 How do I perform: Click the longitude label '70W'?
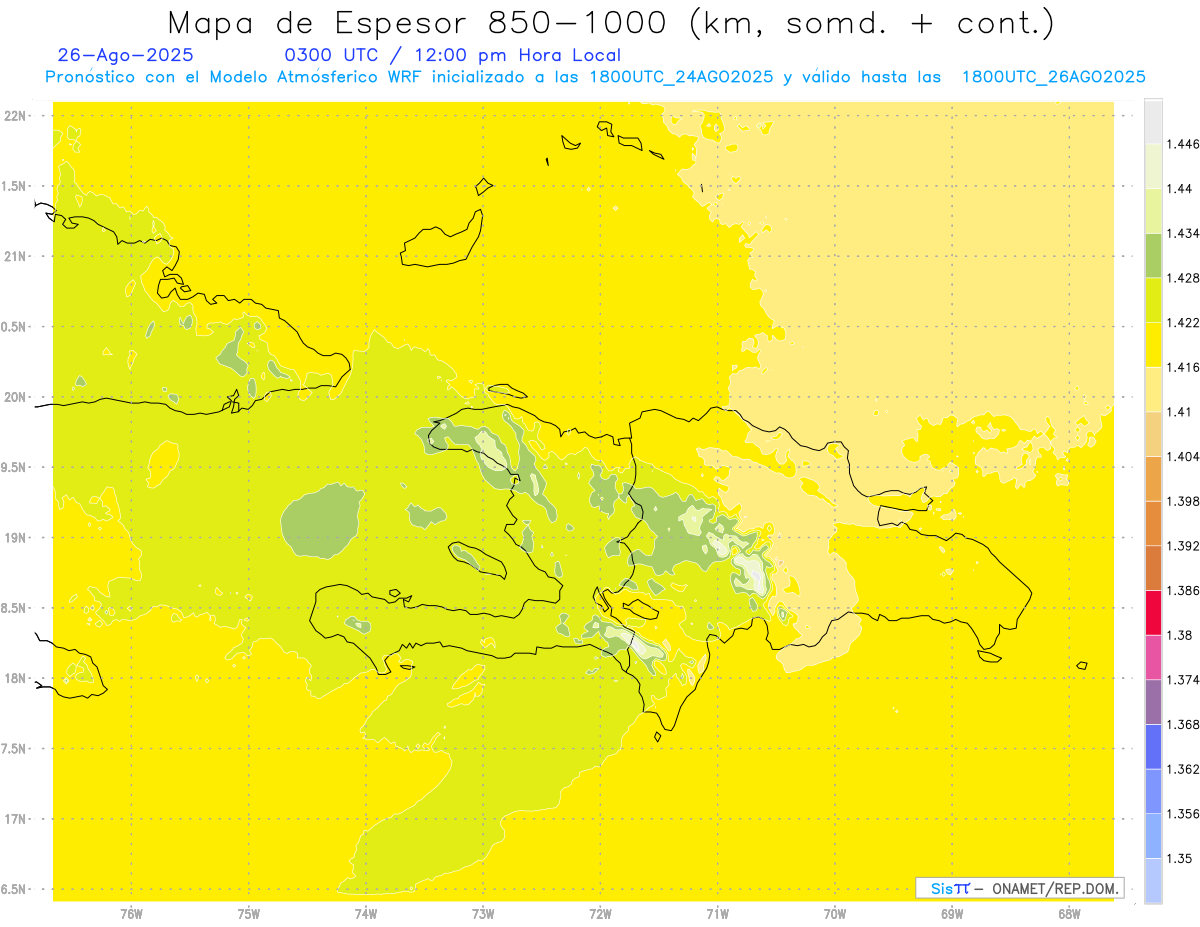pyautogui.click(x=835, y=914)
